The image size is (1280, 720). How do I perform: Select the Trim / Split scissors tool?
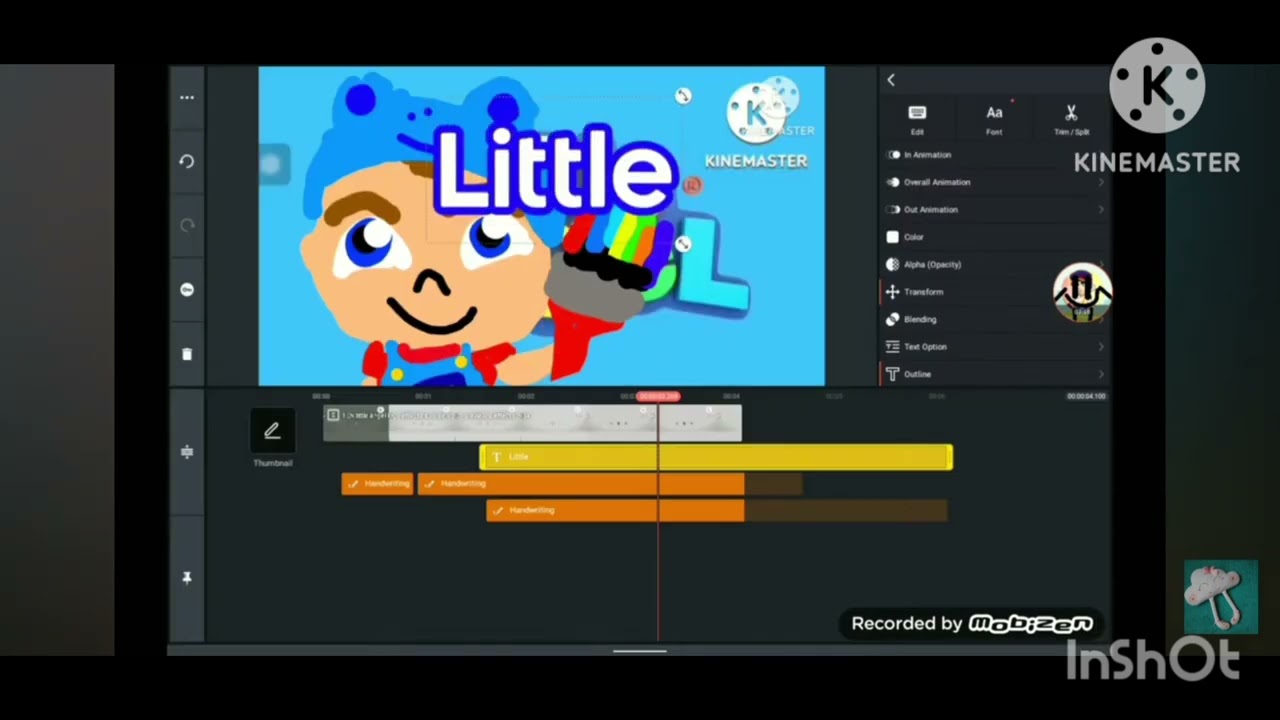(x=1071, y=119)
